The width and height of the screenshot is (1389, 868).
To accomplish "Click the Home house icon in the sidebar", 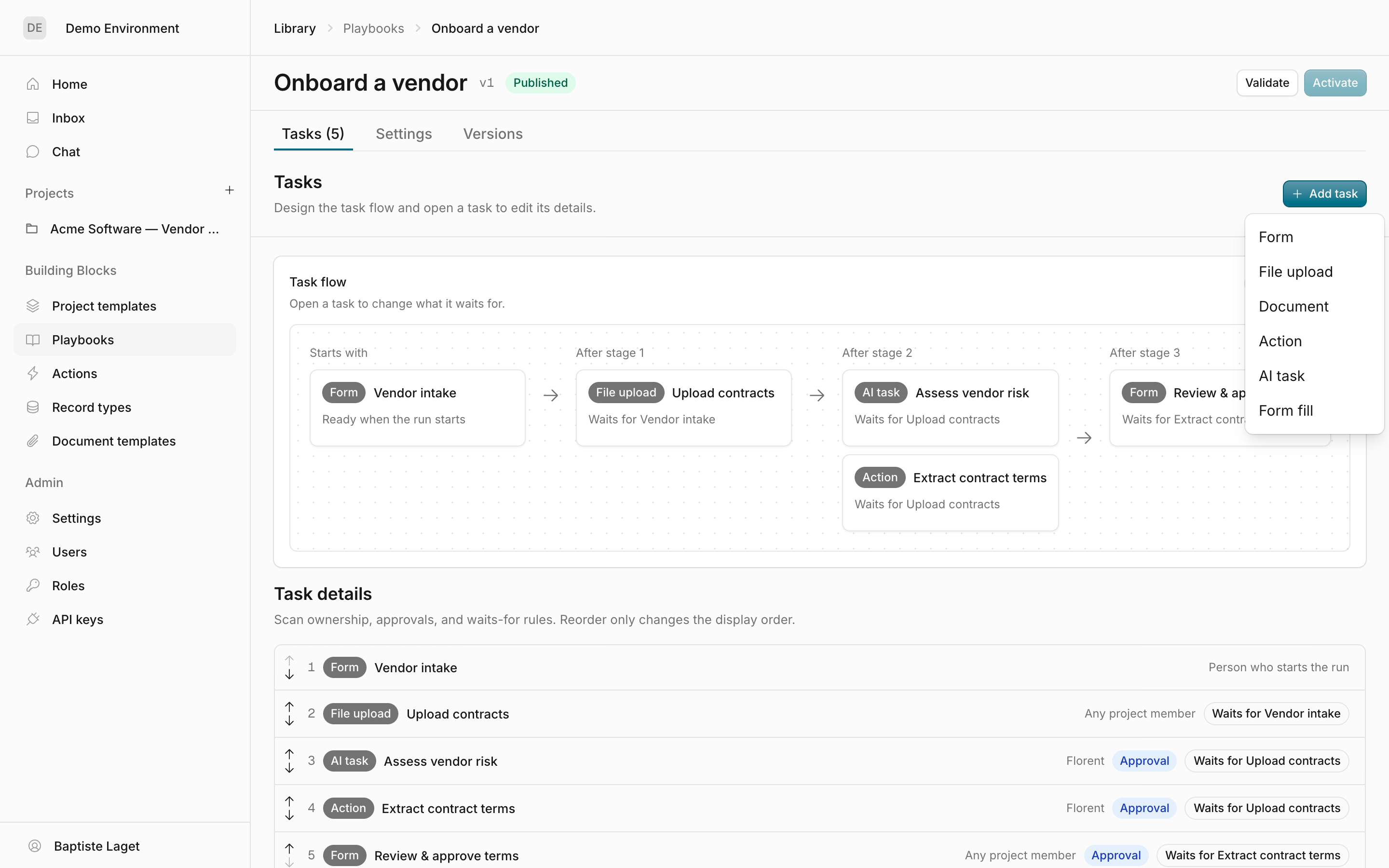I will tap(33, 84).
